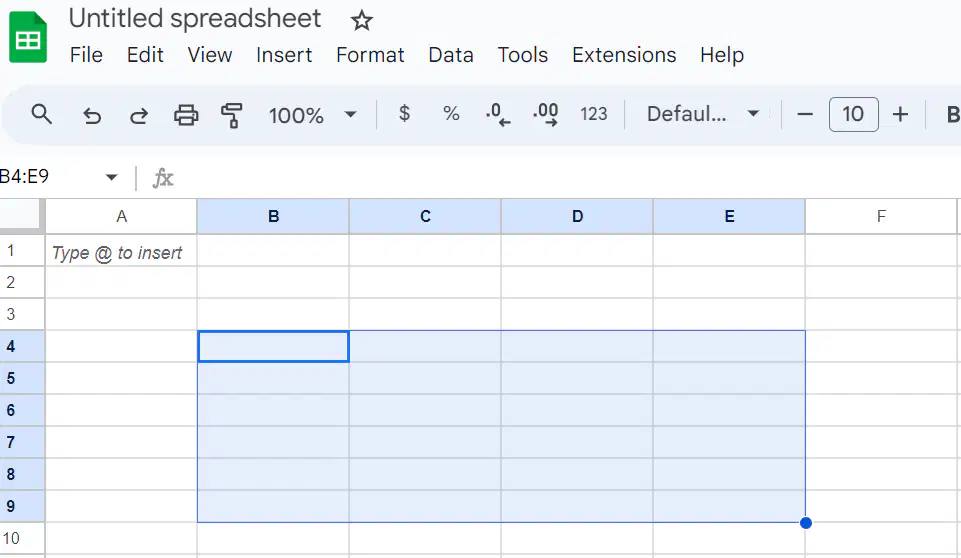Image resolution: width=961 pixels, height=558 pixels.
Task: Format as currency with dollar icon
Action: click(x=404, y=113)
